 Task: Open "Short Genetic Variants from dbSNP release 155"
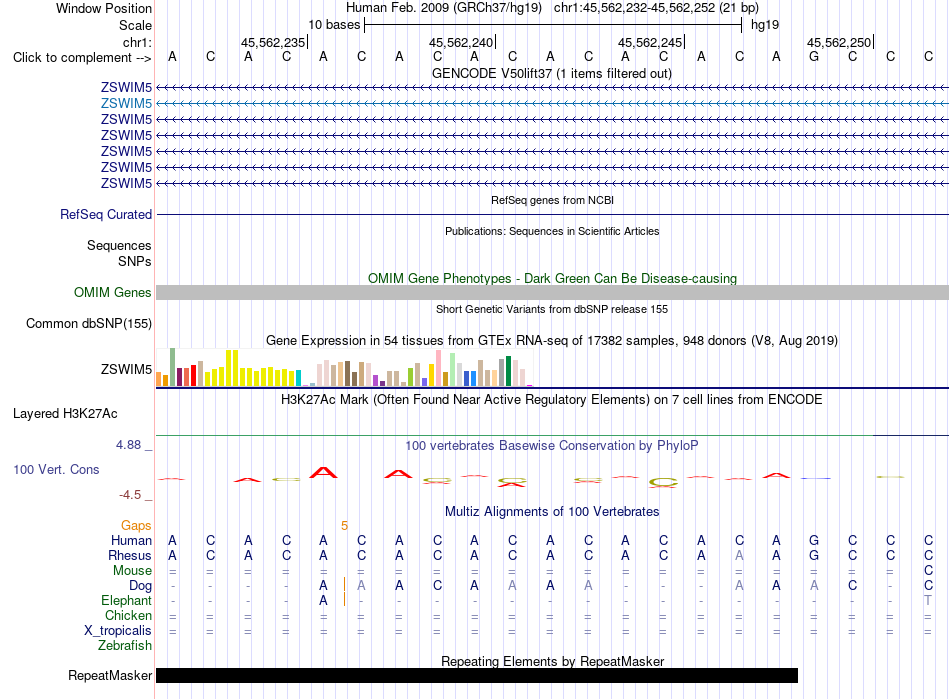point(552,309)
